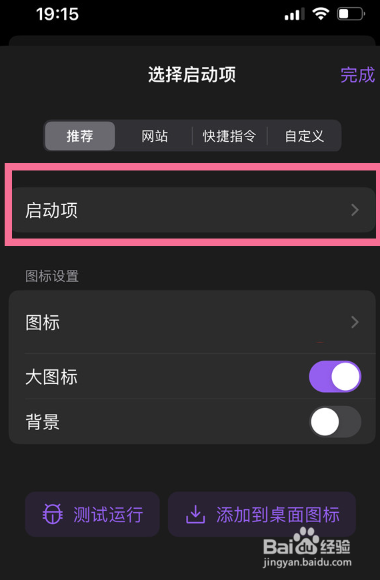The image size is (380, 580).
Task: Open the 启动项 row
Action: pyautogui.click(x=192, y=210)
